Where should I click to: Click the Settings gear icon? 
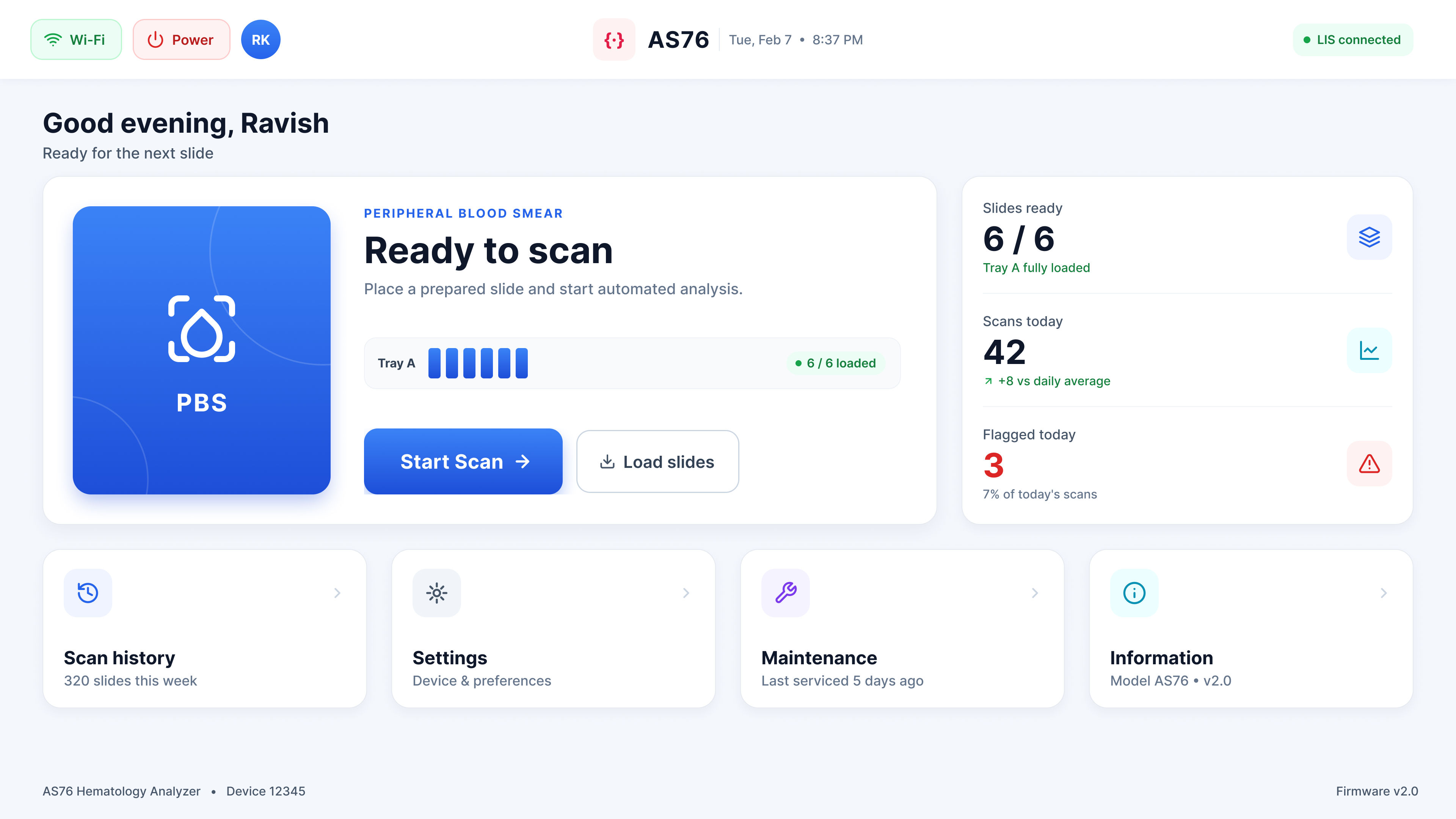coord(436,593)
